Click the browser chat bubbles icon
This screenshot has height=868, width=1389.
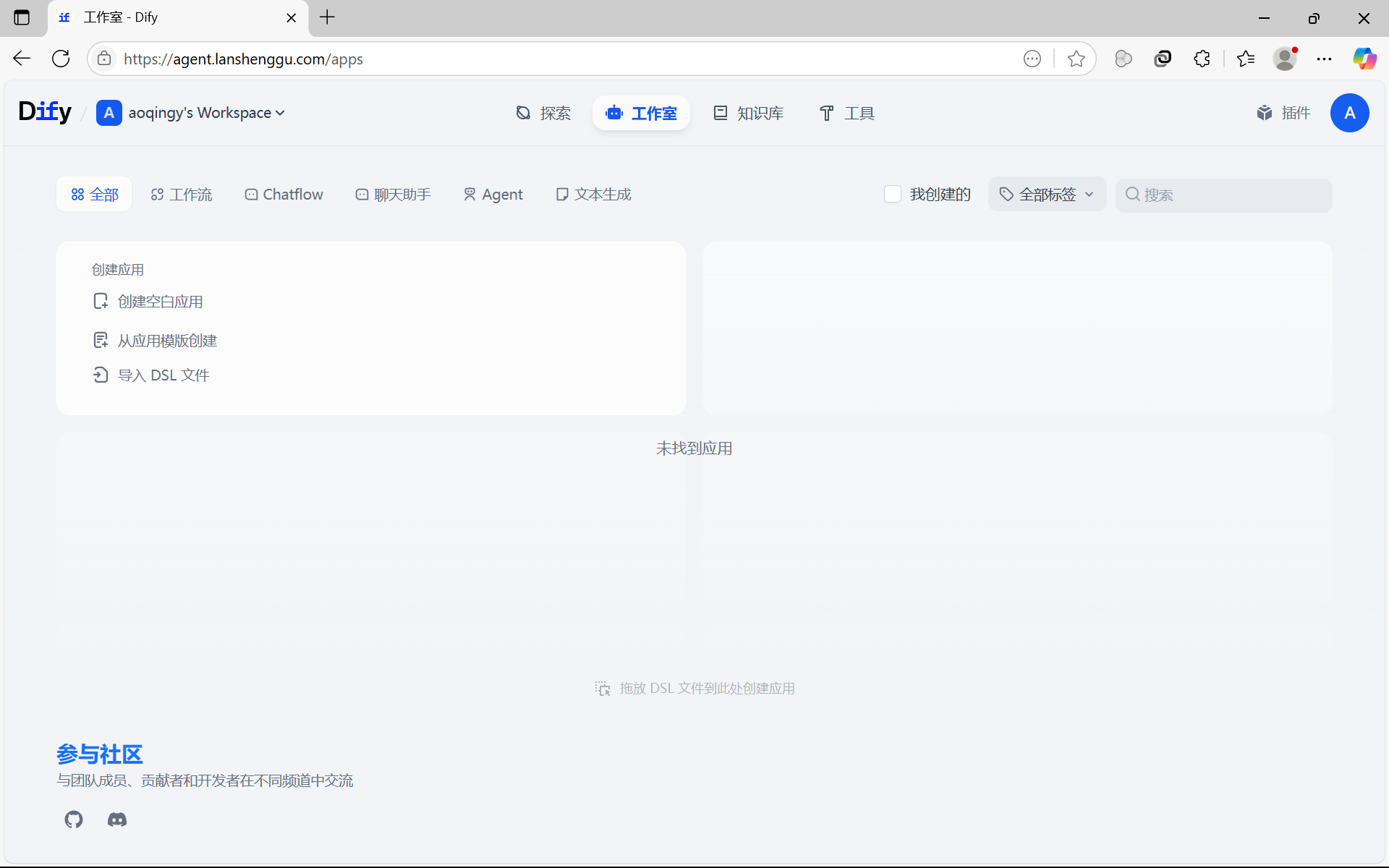(x=1123, y=59)
